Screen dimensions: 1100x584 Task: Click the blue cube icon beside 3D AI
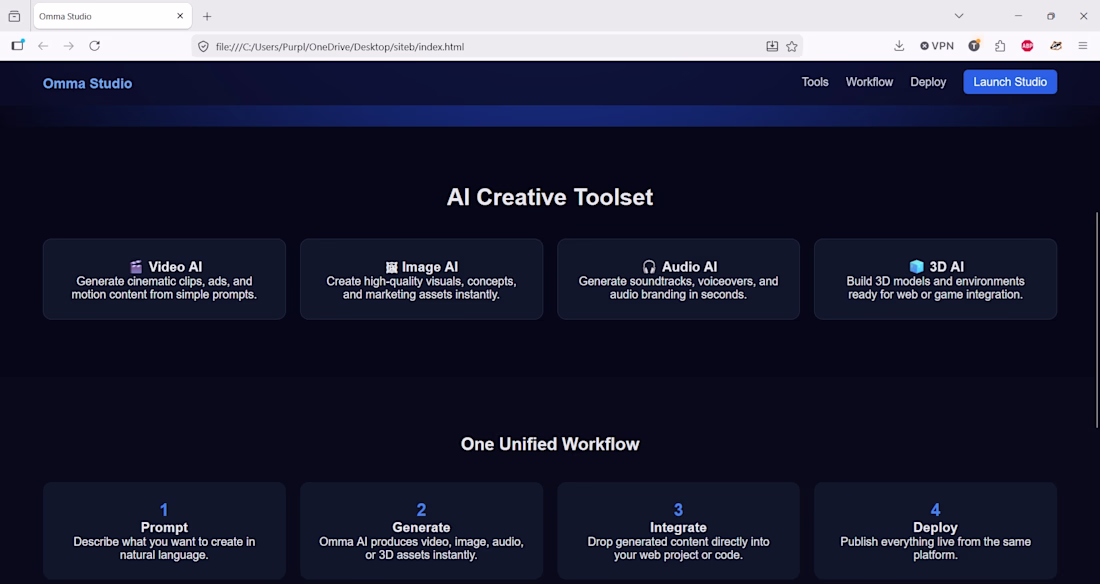(916, 267)
